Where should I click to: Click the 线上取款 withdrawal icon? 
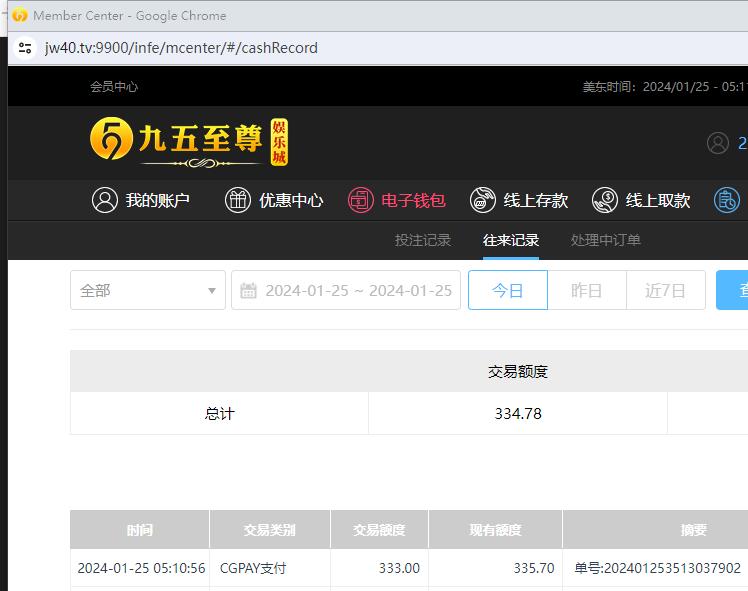pos(605,200)
